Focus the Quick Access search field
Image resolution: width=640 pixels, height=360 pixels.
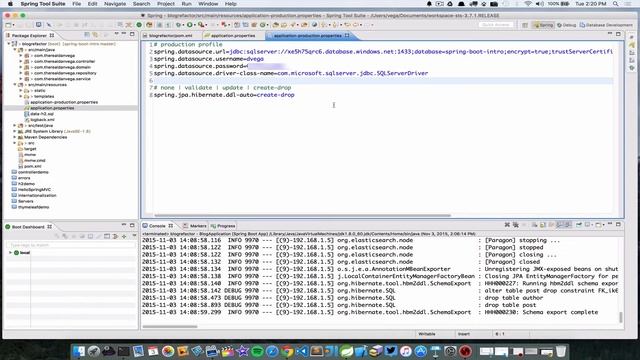pyautogui.click(x=496, y=25)
